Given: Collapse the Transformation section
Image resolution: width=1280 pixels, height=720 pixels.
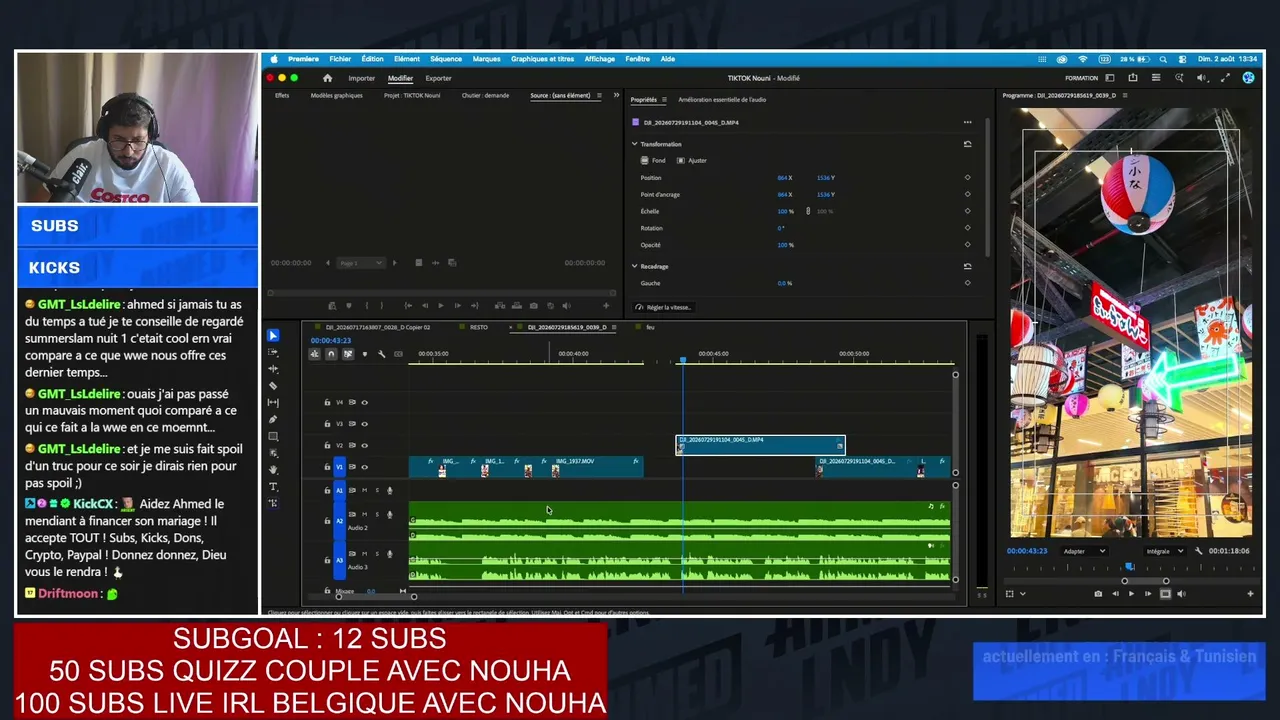Looking at the screenshot, I should point(634,144).
